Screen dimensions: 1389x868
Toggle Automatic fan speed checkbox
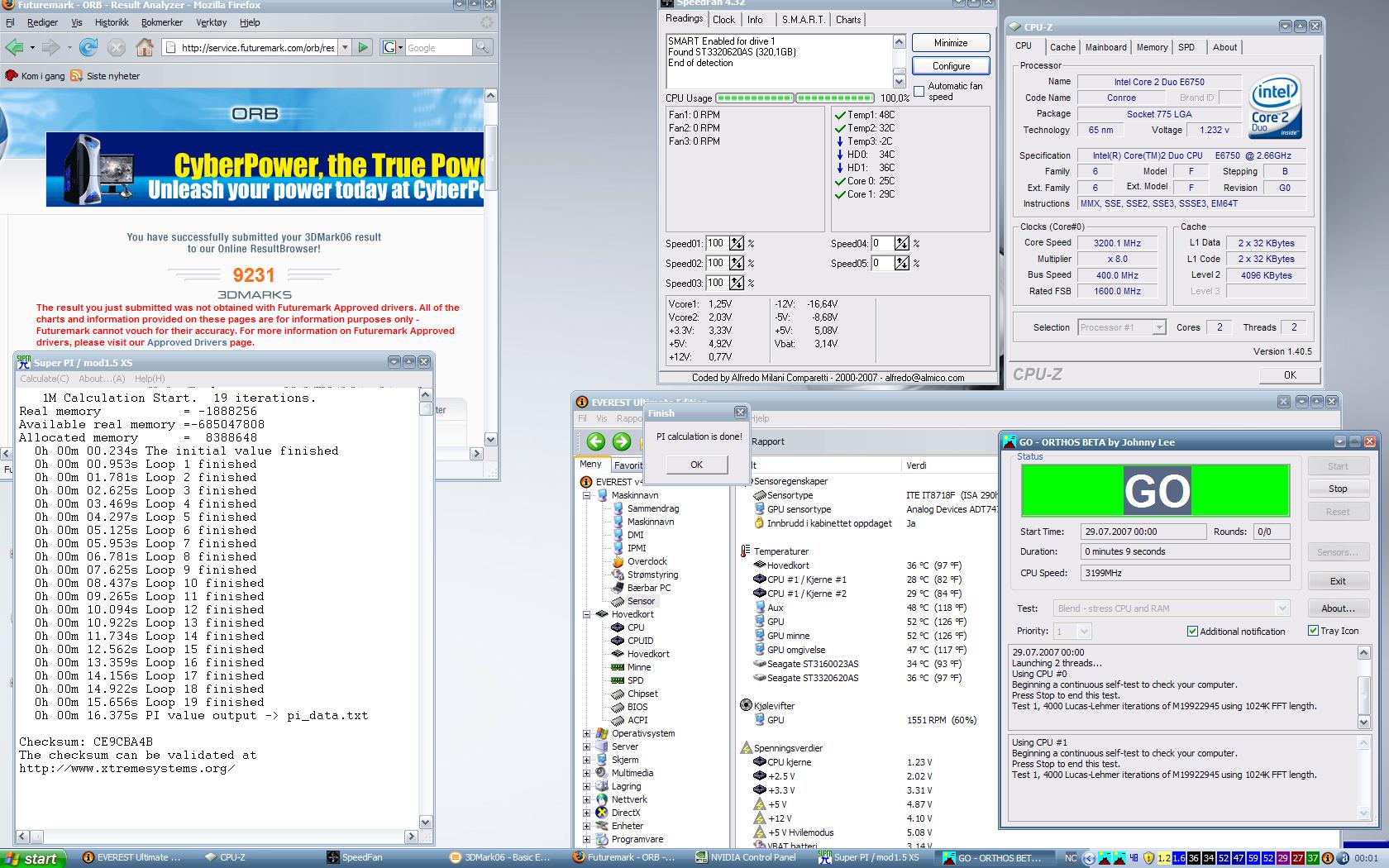tap(919, 91)
